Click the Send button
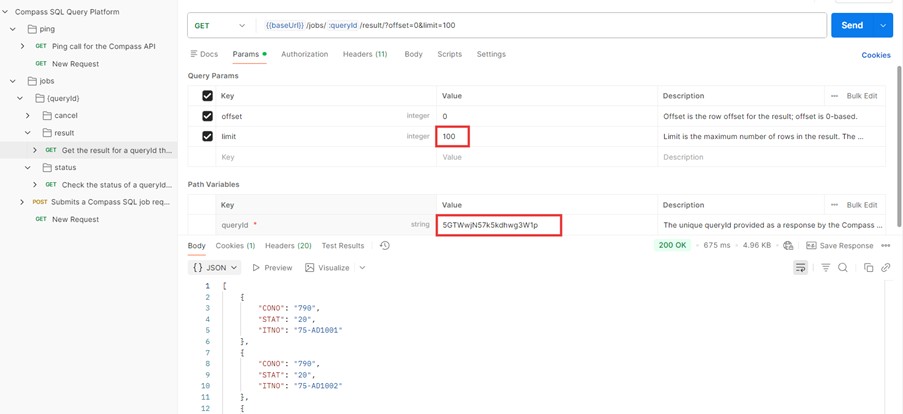903x414 pixels. (x=851, y=25)
